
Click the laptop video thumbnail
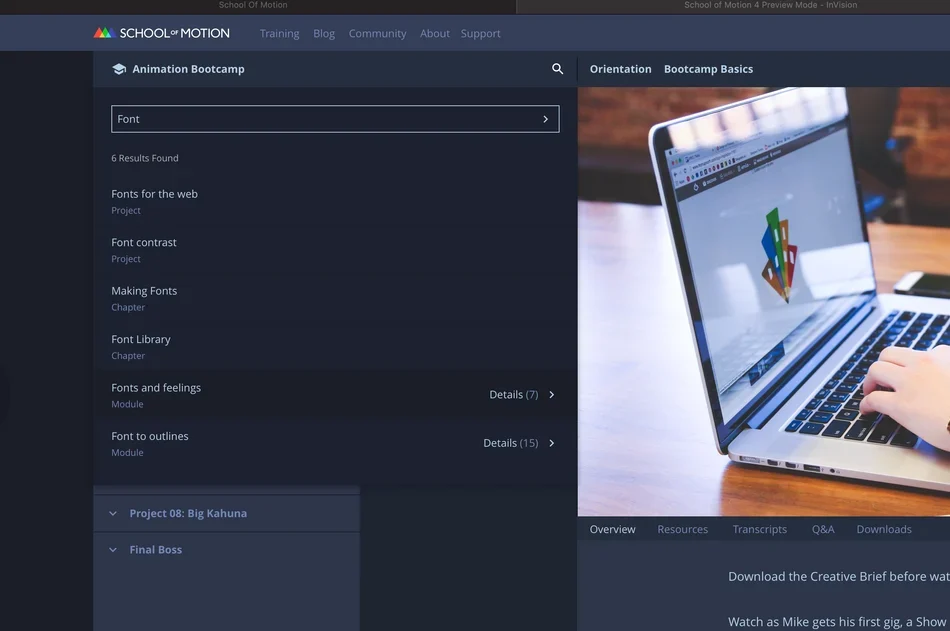click(x=763, y=301)
